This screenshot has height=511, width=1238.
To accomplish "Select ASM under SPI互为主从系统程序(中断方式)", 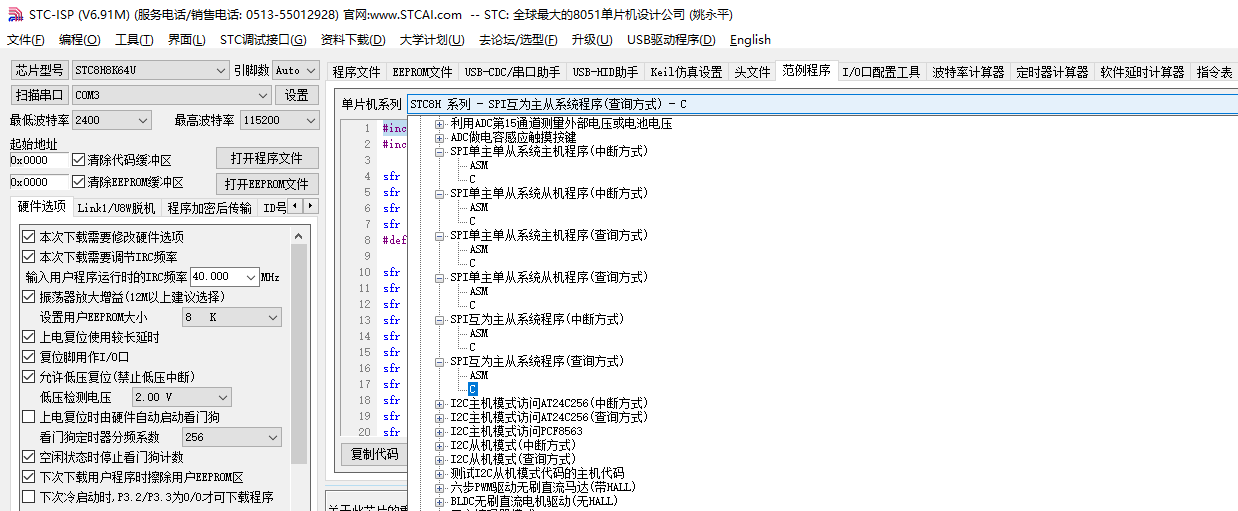I will click(x=478, y=333).
